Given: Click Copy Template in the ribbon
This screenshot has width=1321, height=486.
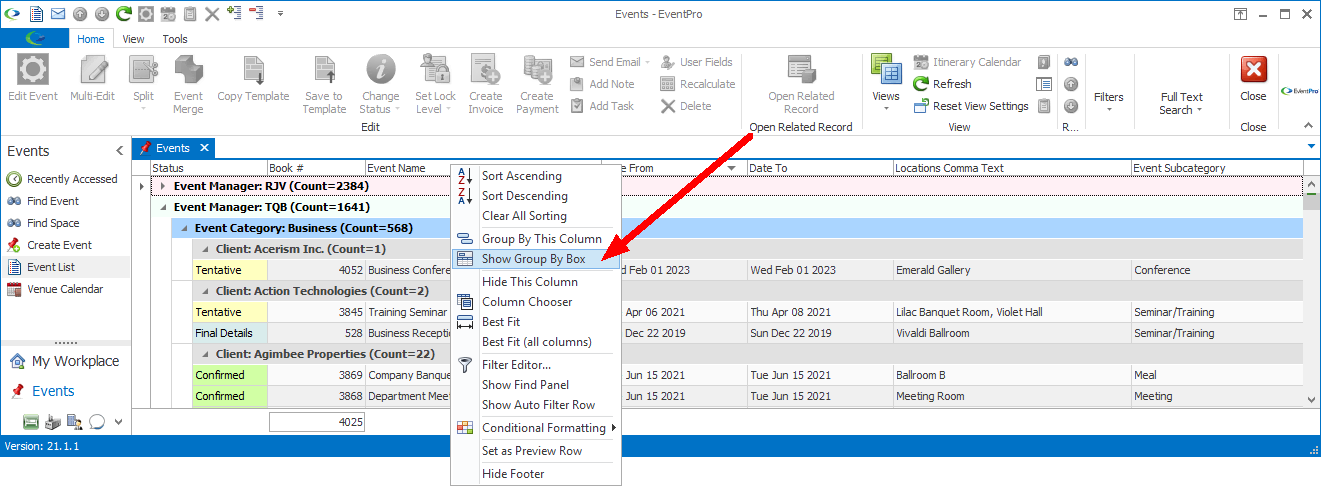Looking at the screenshot, I should click(253, 79).
